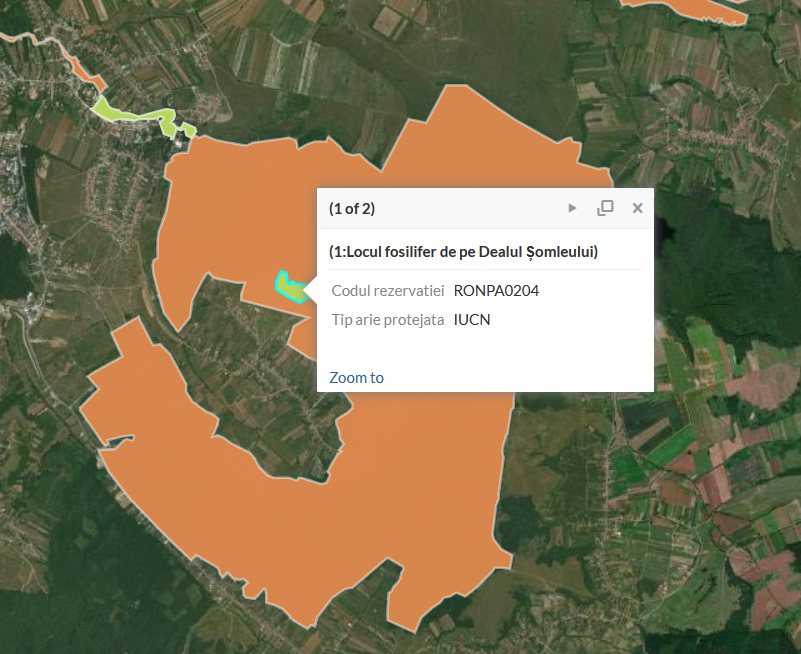
Task: Click the "(1 of 2)" popup header
Action: pos(352,208)
